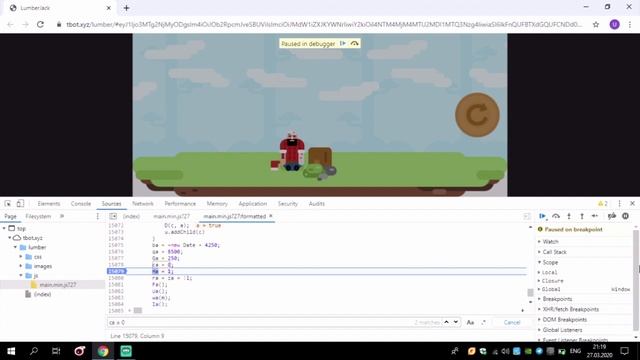Toggle Pause on exceptions
Viewport: 640px width, 360px height.
(x=625, y=216)
